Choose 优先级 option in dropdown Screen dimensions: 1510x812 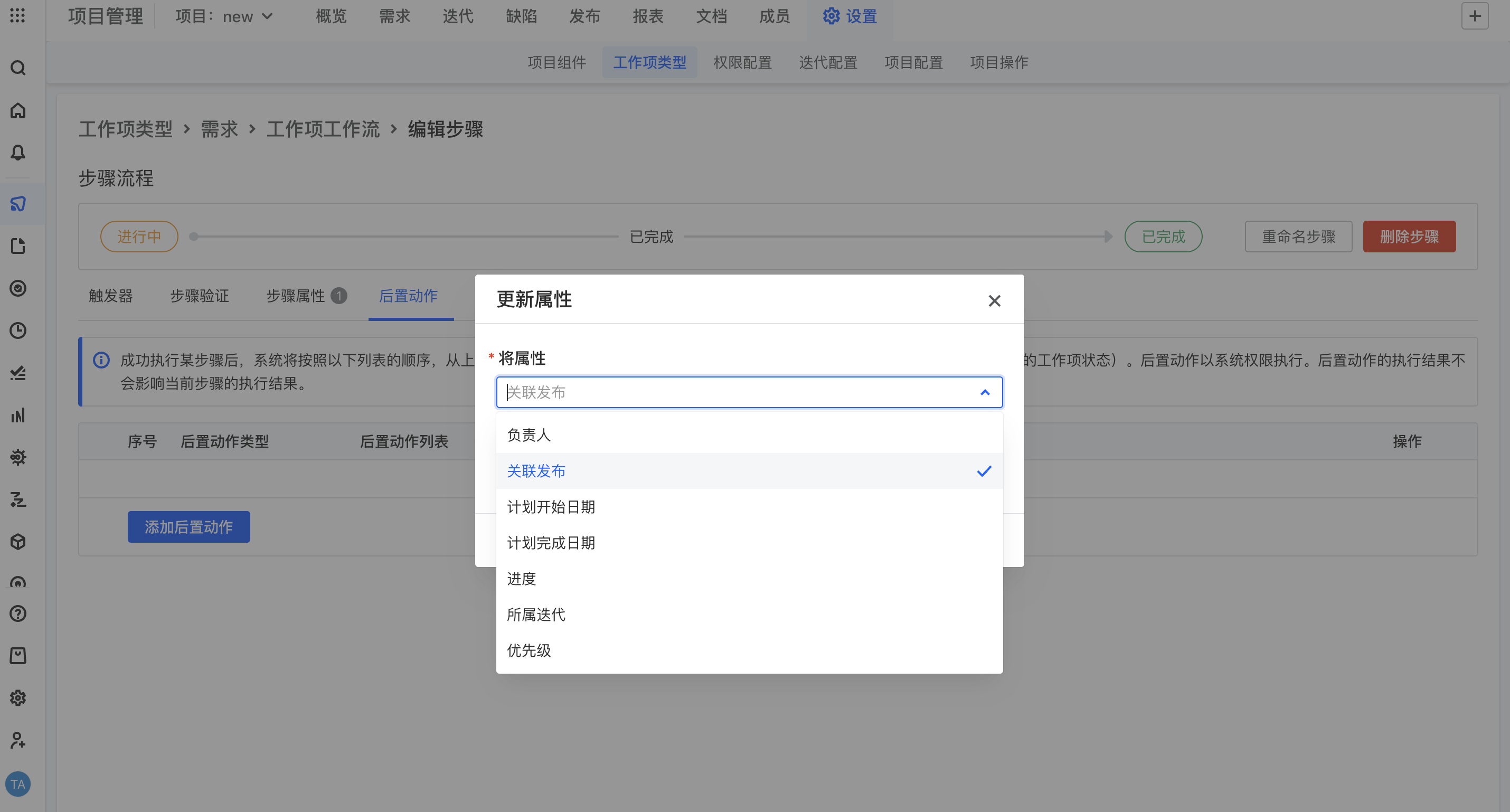(x=749, y=650)
